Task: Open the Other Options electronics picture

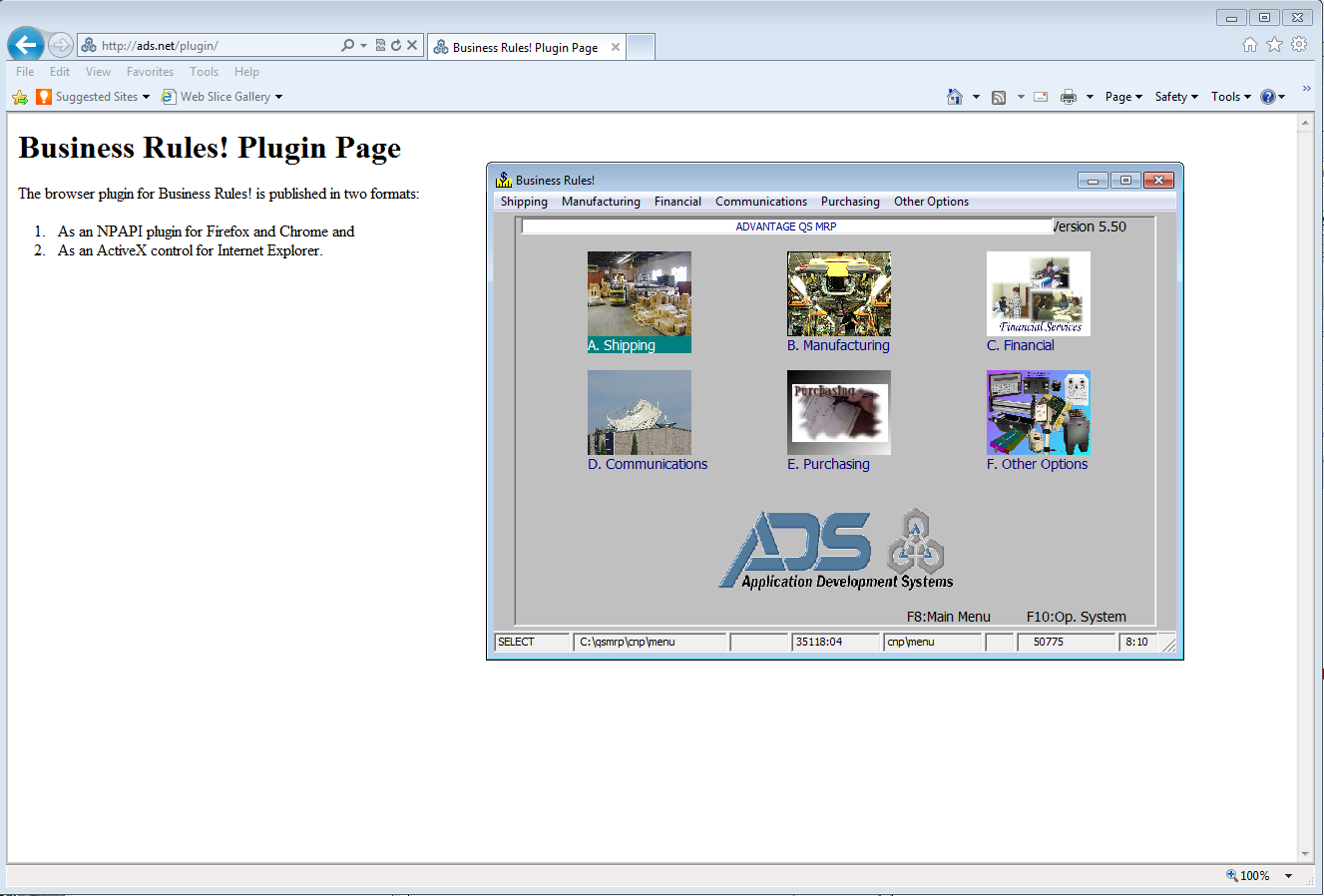Action: pos(1038,412)
